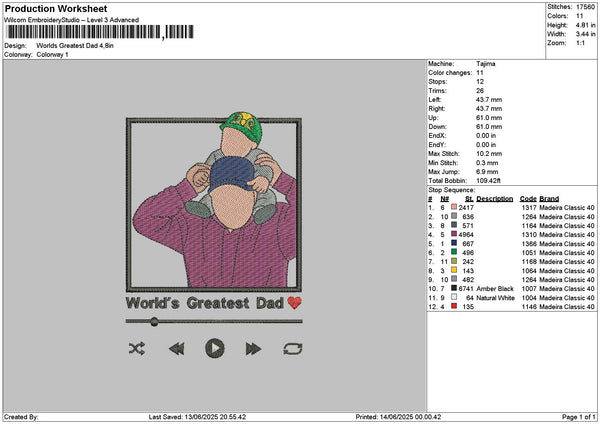This screenshot has height=424, width=600.
Task: Click the Stitches value 17560
Action: tap(585, 7)
